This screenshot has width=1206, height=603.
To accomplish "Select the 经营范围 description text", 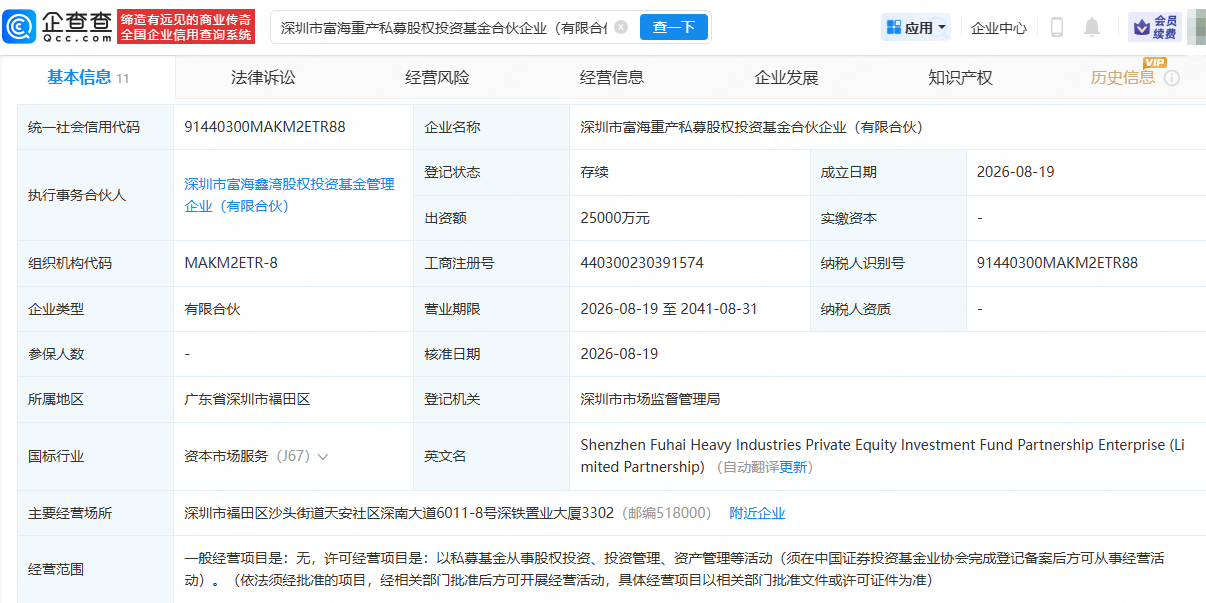I will click(x=675, y=569).
